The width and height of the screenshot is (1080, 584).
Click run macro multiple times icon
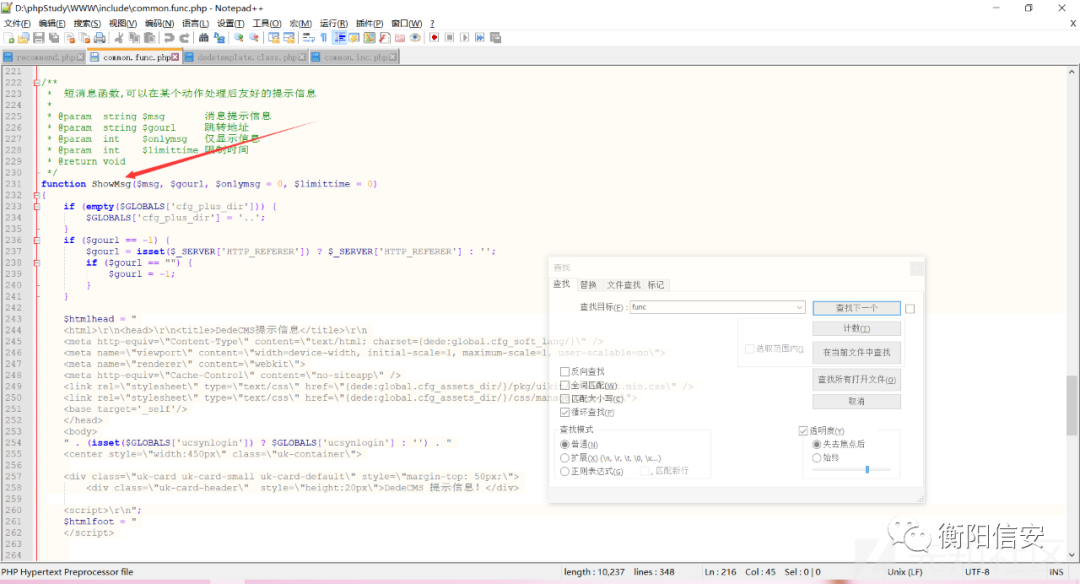pyautogui.click(x=479, y=38)
